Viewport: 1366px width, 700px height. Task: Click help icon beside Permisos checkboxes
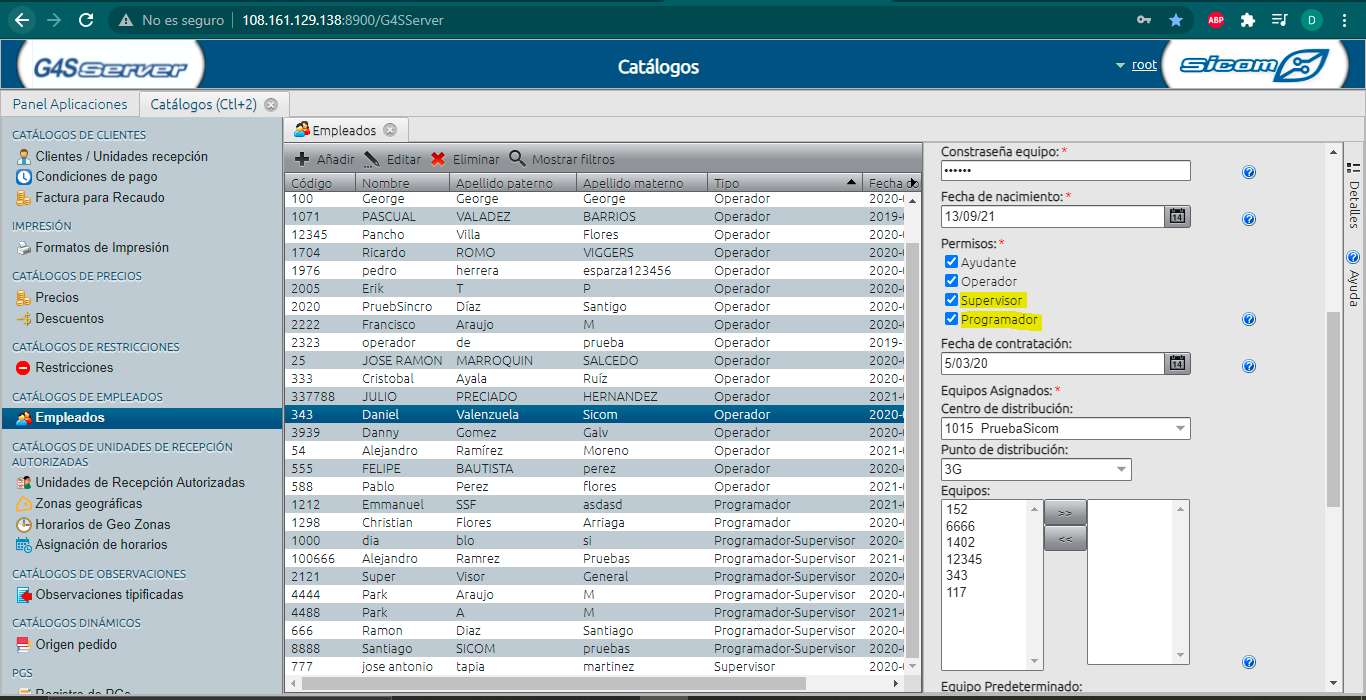[x=1249, y=320]
